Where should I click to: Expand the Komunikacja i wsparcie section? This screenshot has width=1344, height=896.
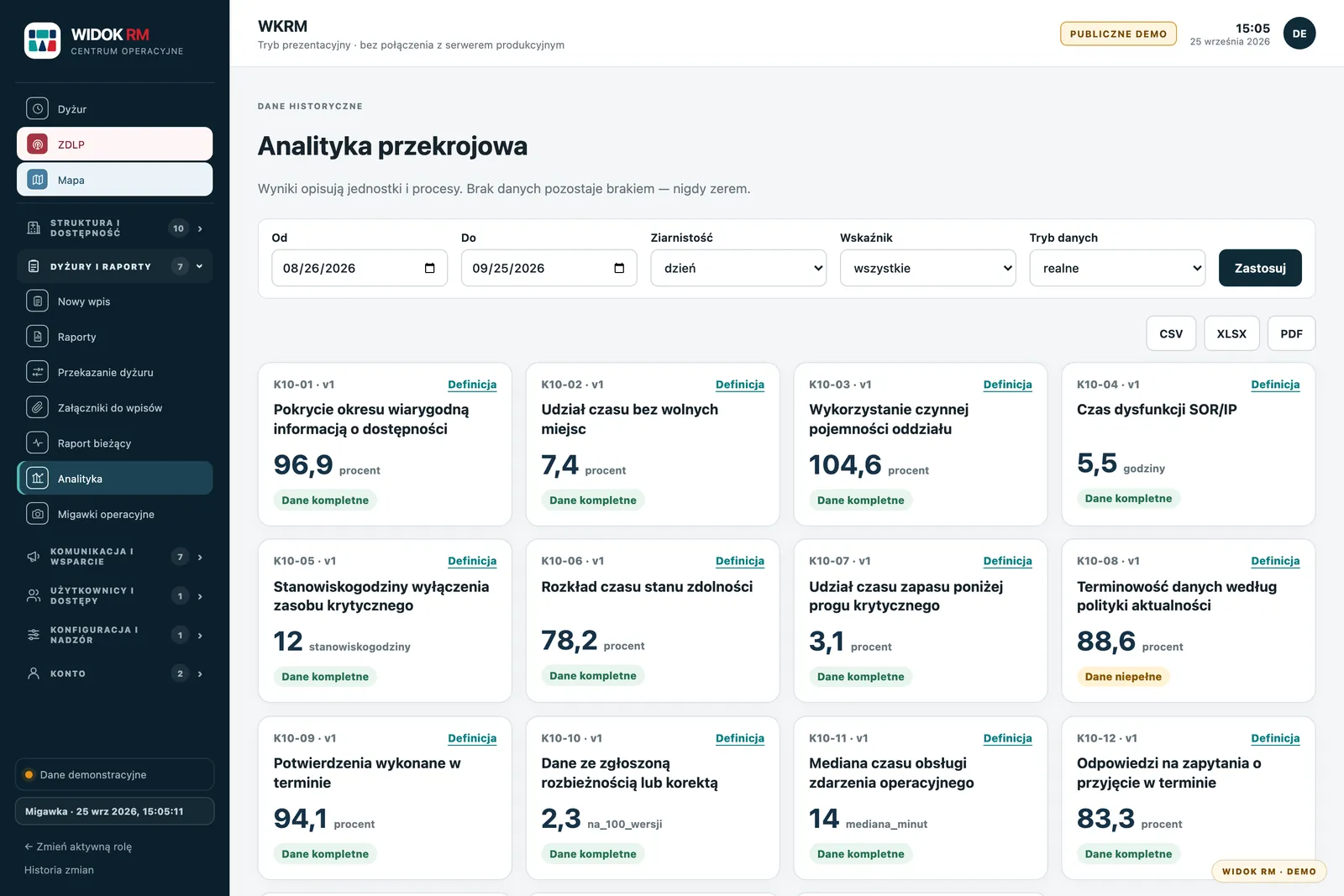click(x=114, y=557)
